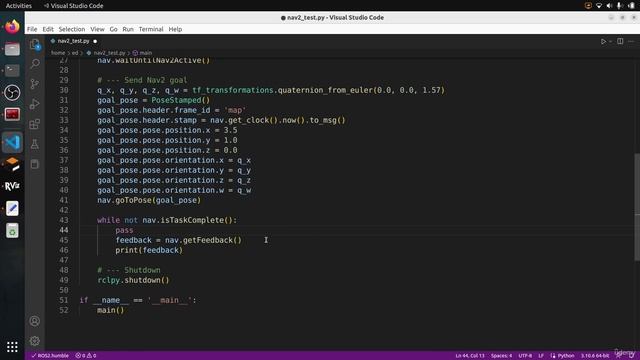640x360 pixels.
Task: Open network indicator in top bar
Action: click(x=599, y=6)
